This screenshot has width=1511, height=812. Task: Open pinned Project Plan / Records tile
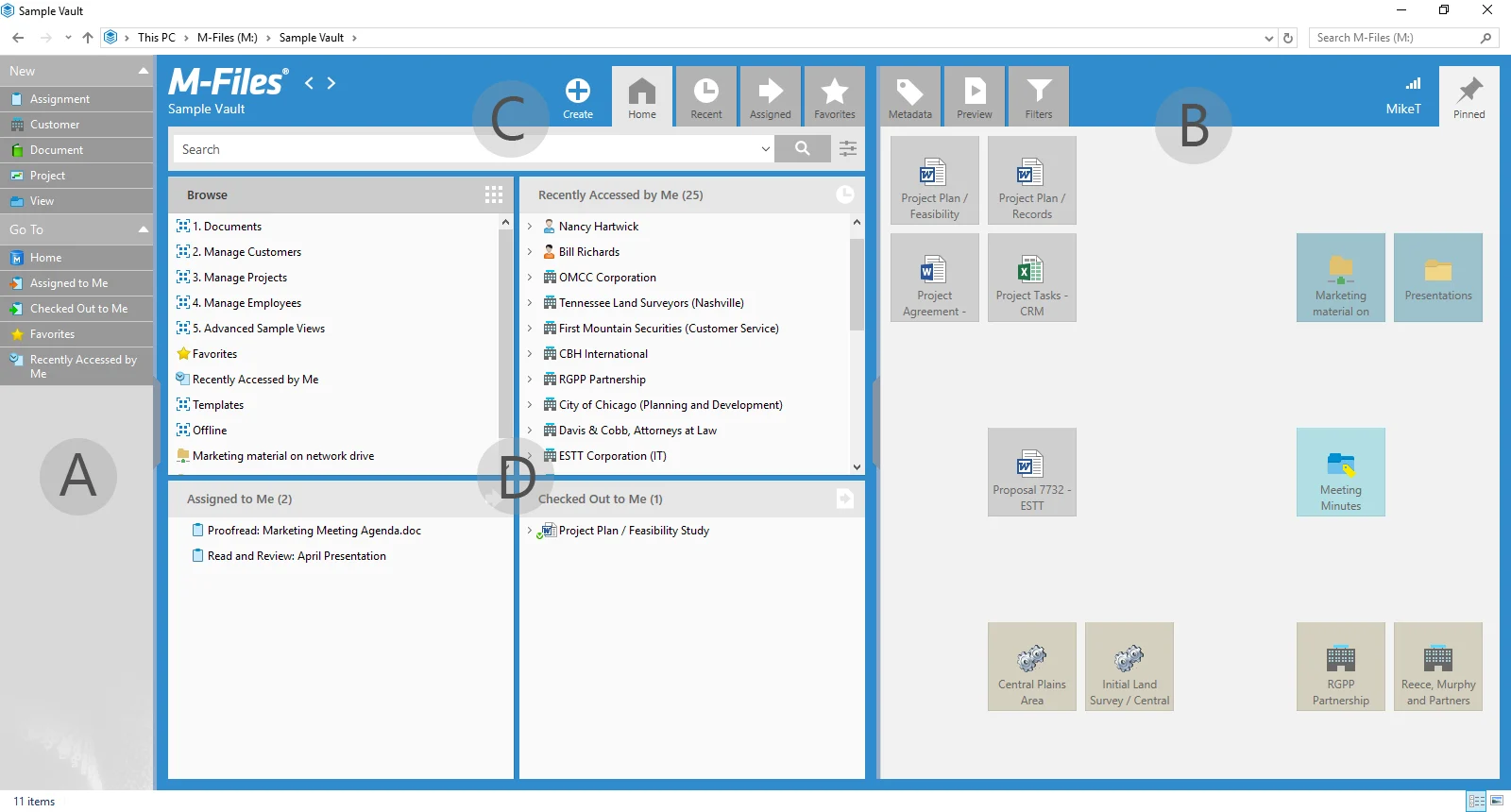click(x=1032, y=180)
